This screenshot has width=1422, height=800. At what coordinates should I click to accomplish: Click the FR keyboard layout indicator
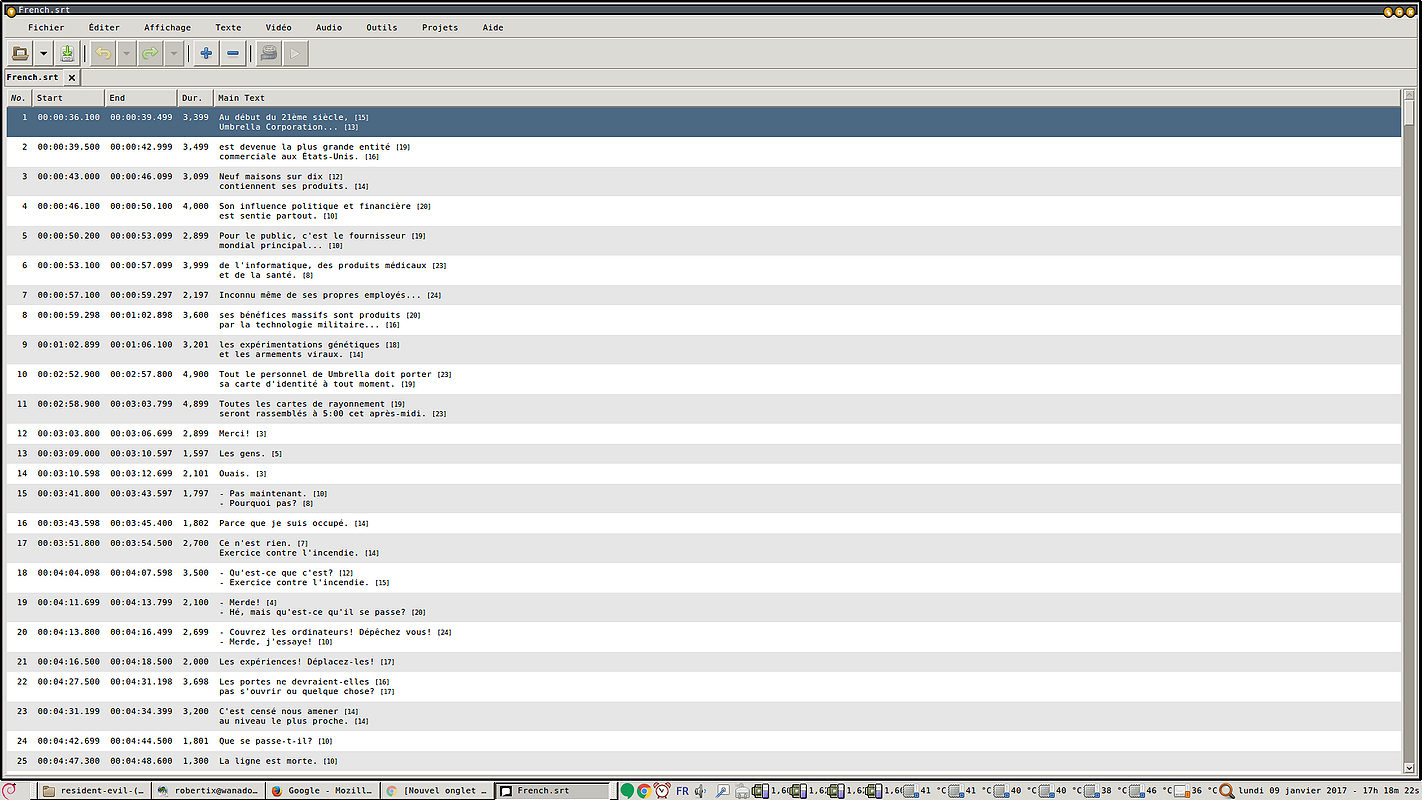click(683, 791)
